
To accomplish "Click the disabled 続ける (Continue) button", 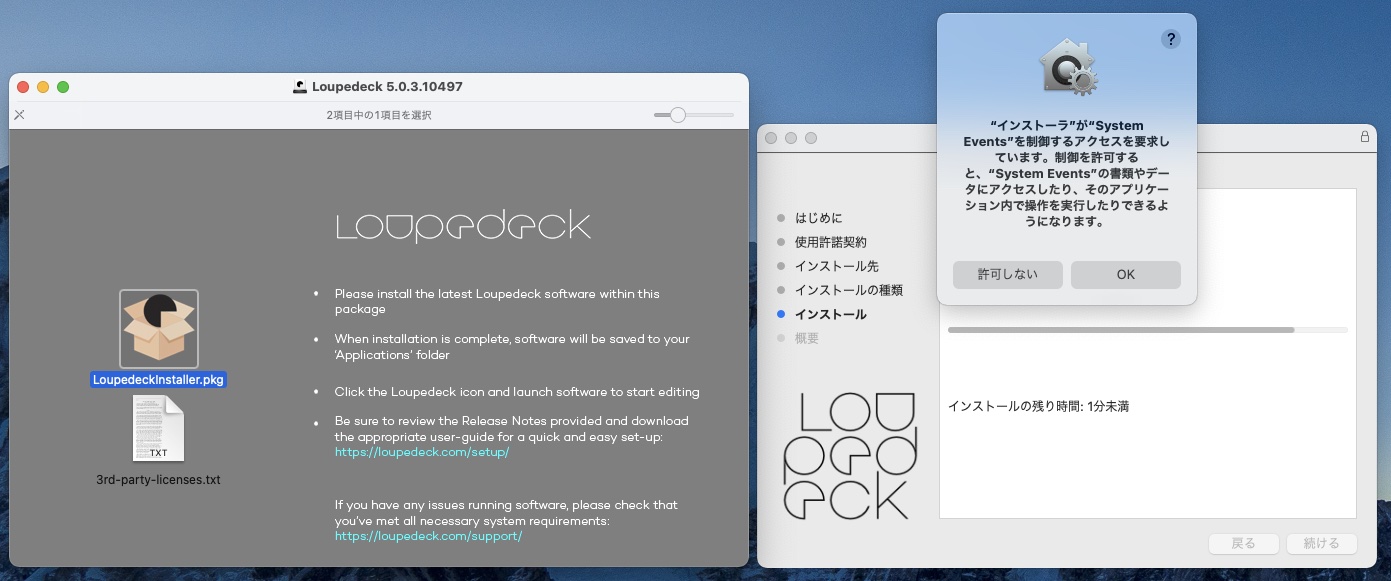I will pyautogui.click(x=1321, y=544).
